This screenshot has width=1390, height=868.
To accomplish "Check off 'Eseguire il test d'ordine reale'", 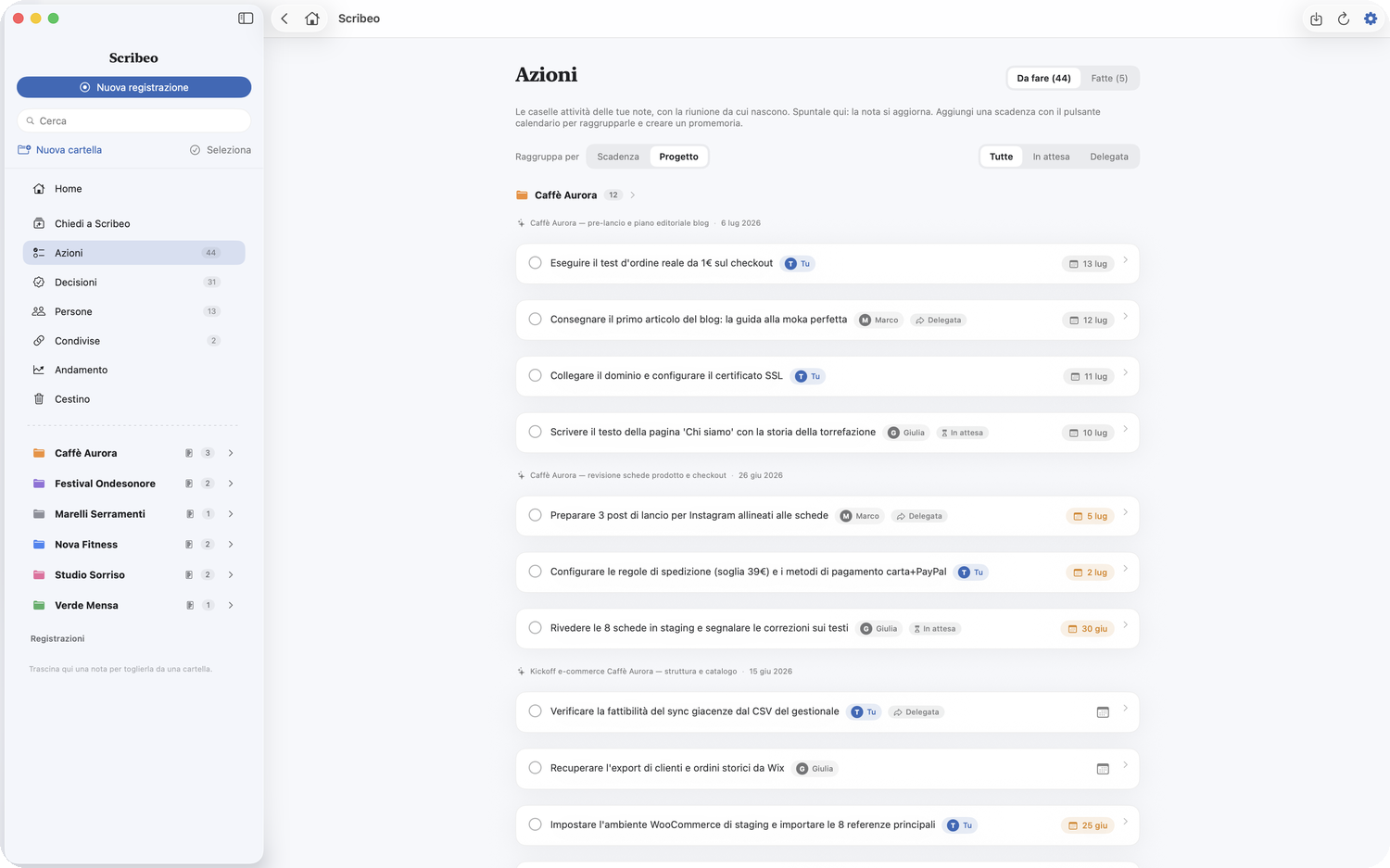I will pos(535,263).
